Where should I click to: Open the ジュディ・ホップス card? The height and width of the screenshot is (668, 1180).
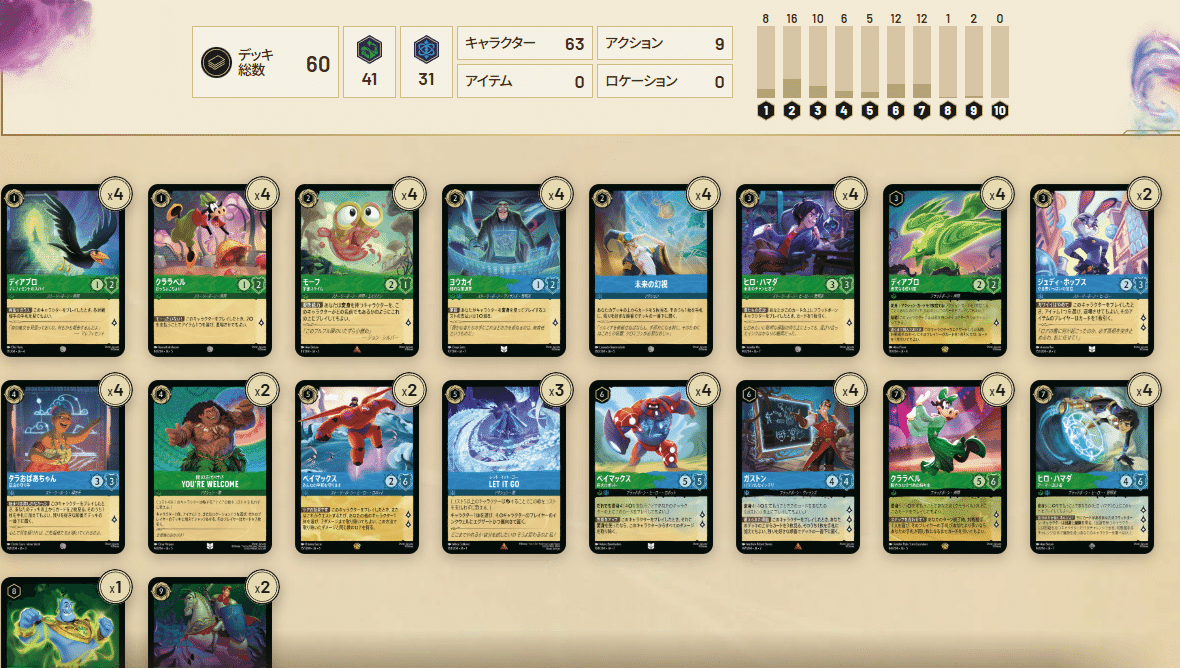coord(1091,271)
